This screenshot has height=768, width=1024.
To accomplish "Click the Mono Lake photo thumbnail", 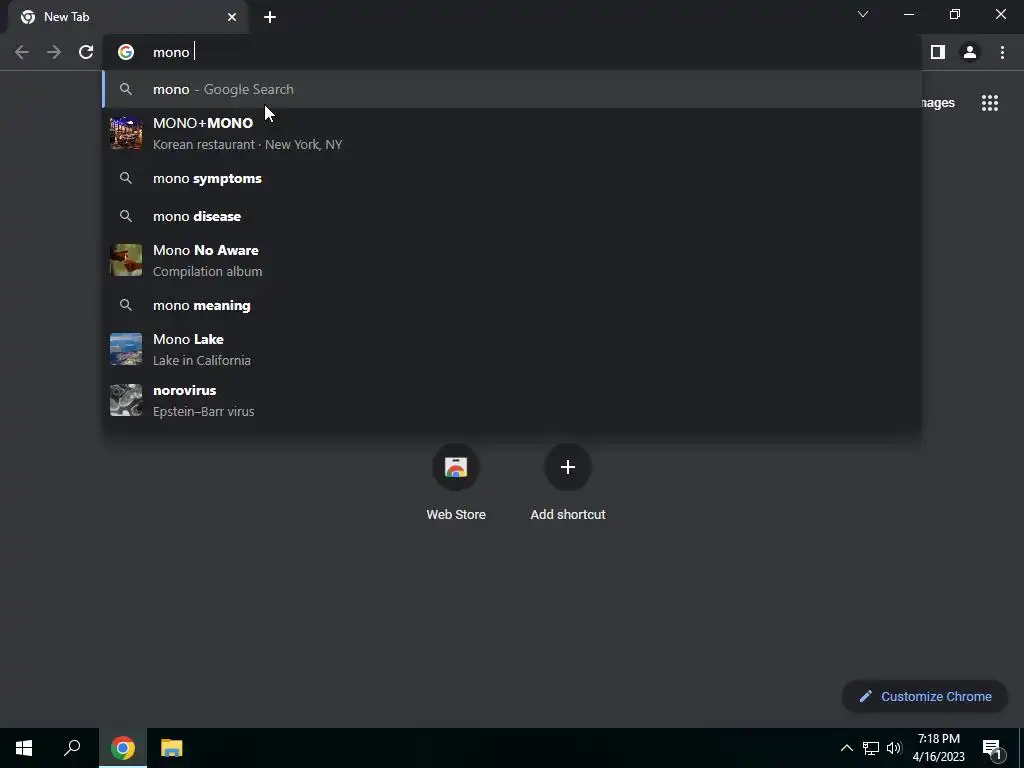I will coord(126,349).
